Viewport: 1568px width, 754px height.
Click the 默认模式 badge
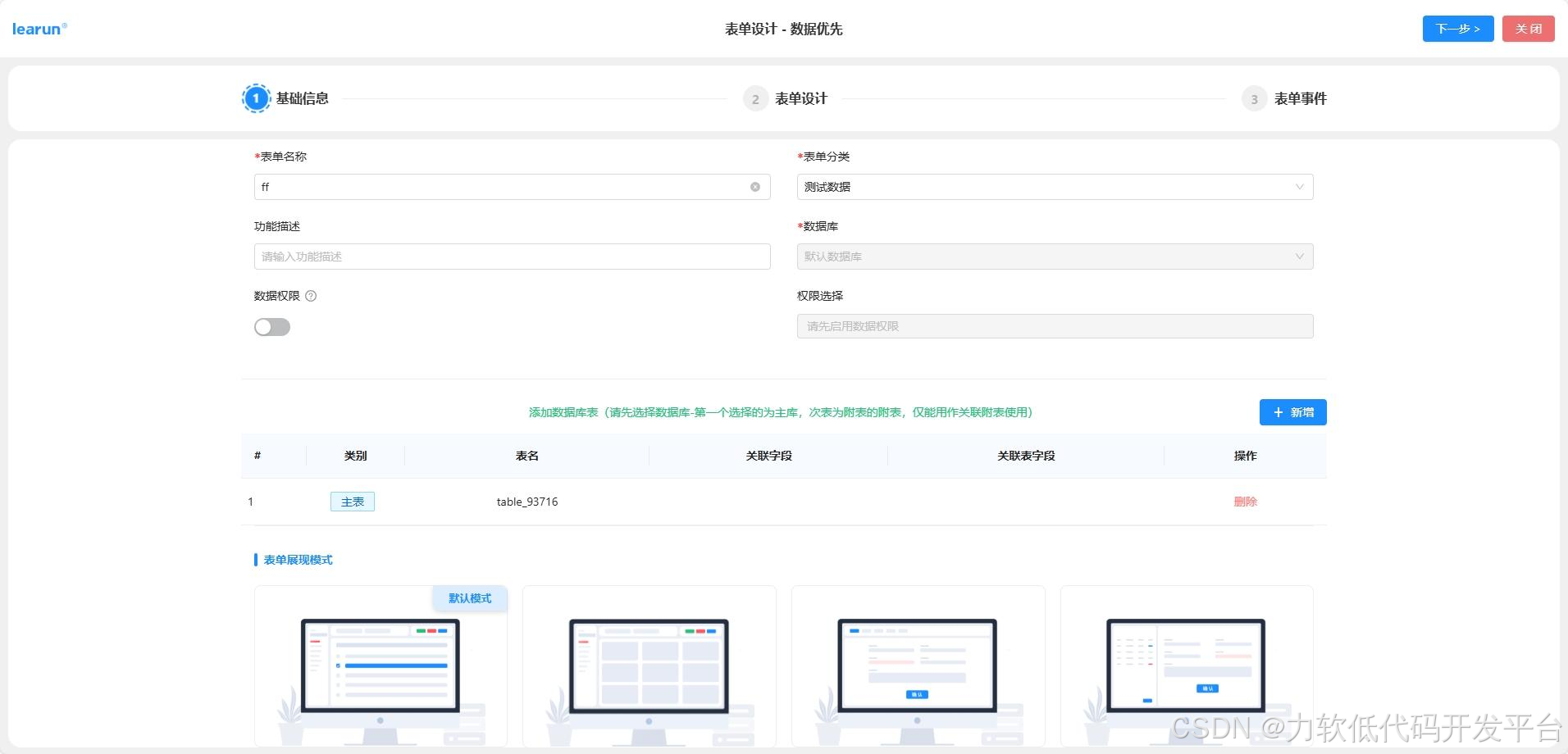(470, 598)
